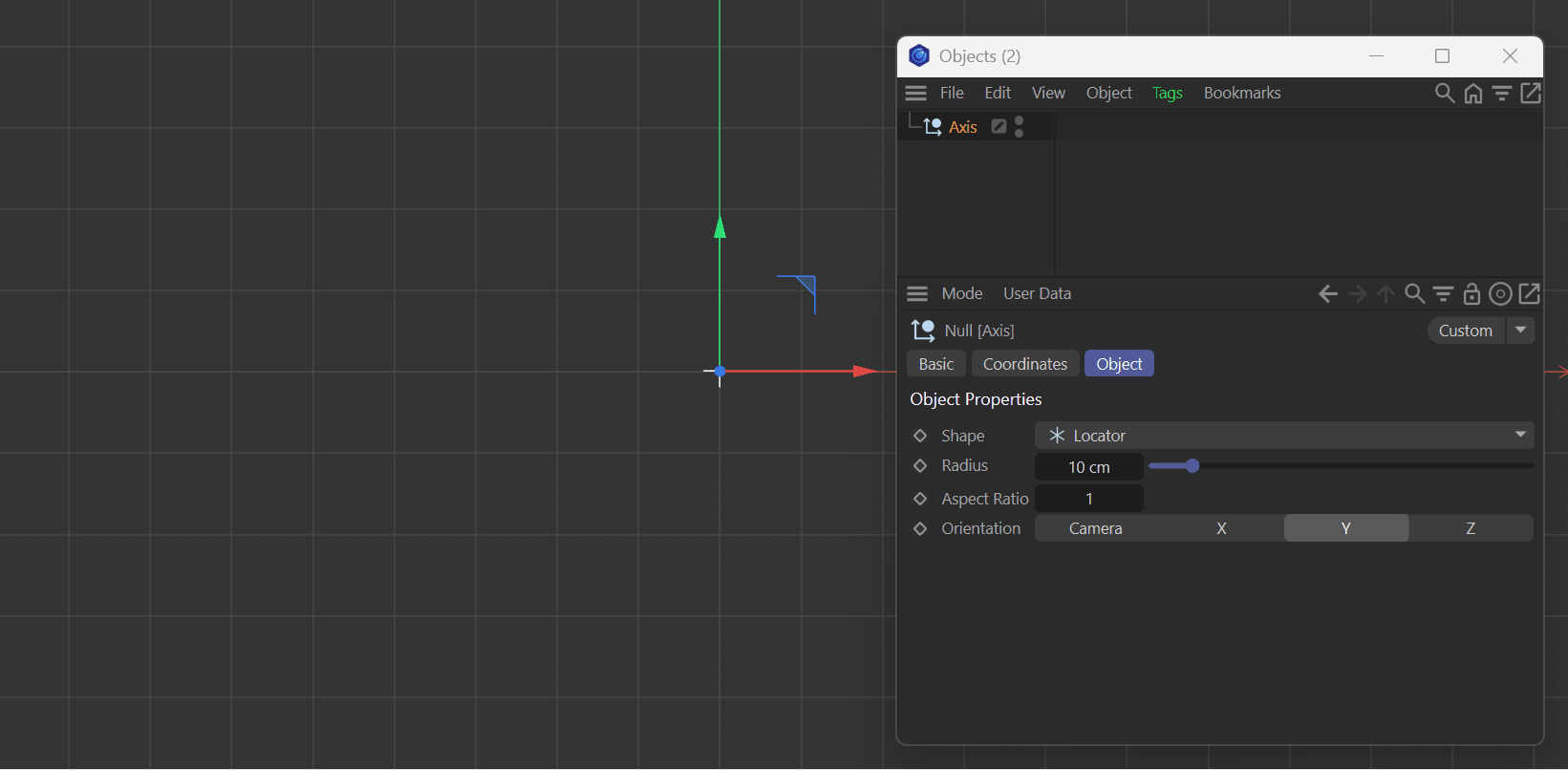Image resolution: width=1568 pixels, height=770 pixels.
Task: Set Orientation to Z
Action: click(x=1470, y=528)
